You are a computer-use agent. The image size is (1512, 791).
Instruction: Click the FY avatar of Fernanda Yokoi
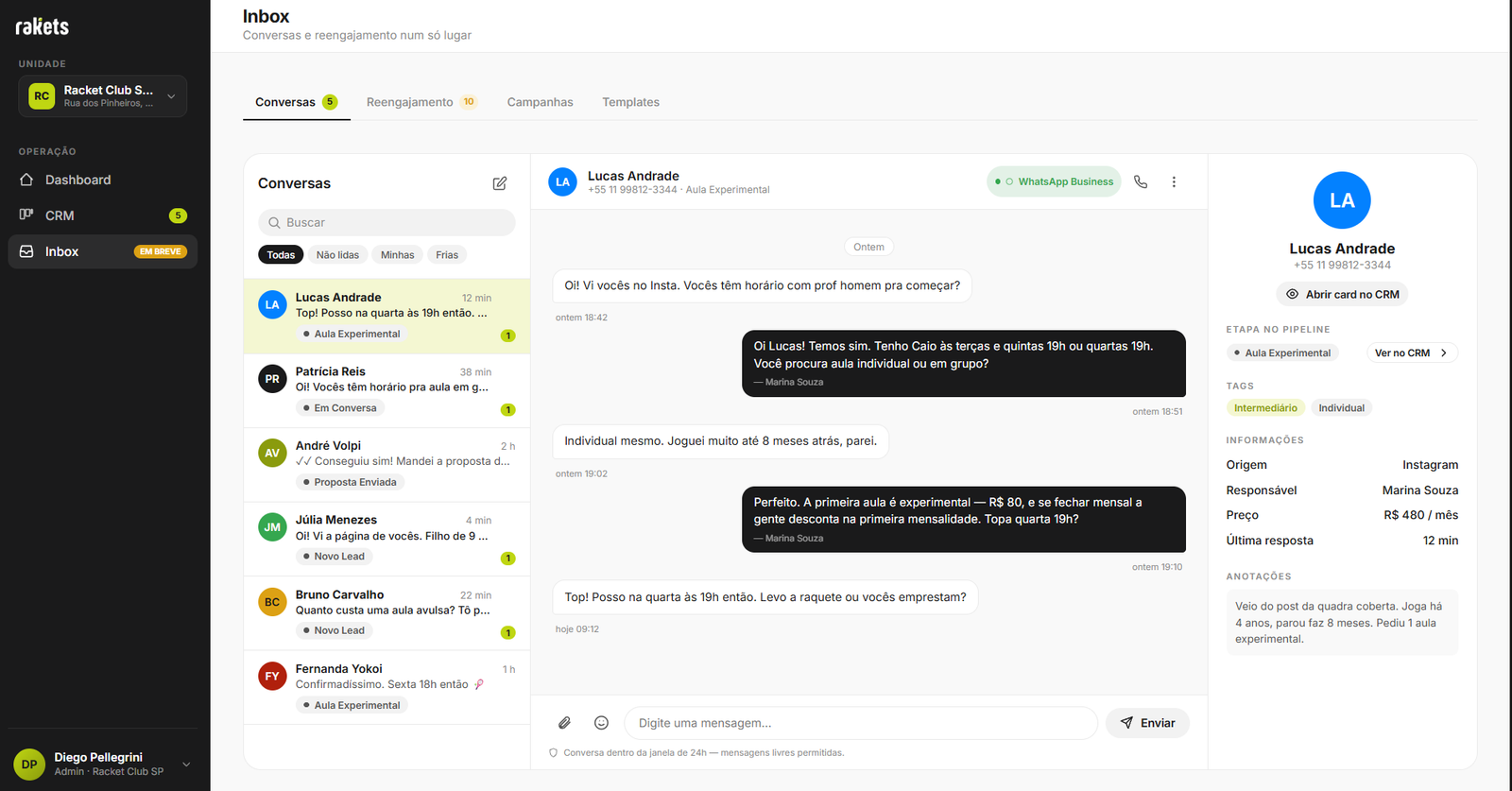pos(272,676)
